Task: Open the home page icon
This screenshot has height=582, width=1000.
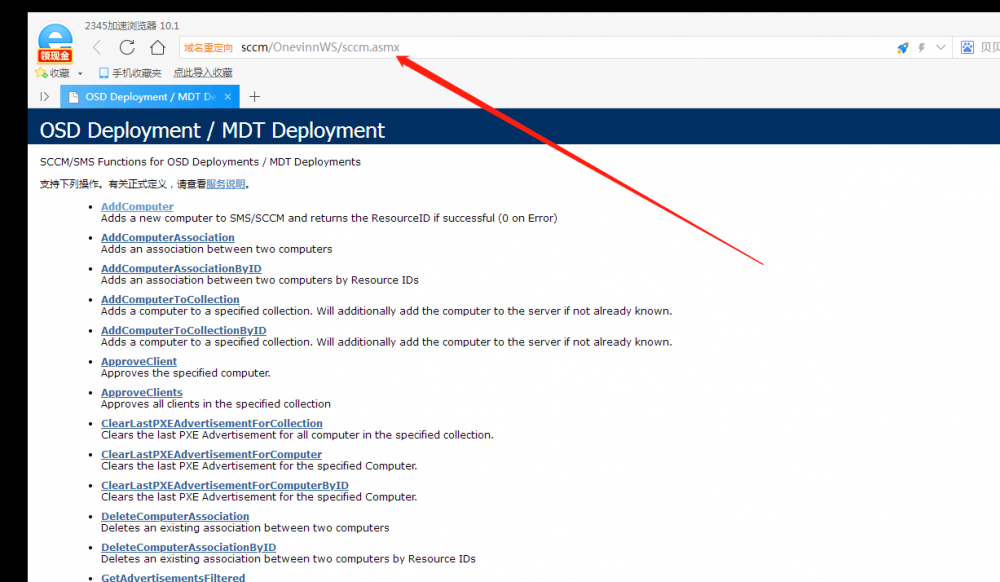Action: (158, 47)
